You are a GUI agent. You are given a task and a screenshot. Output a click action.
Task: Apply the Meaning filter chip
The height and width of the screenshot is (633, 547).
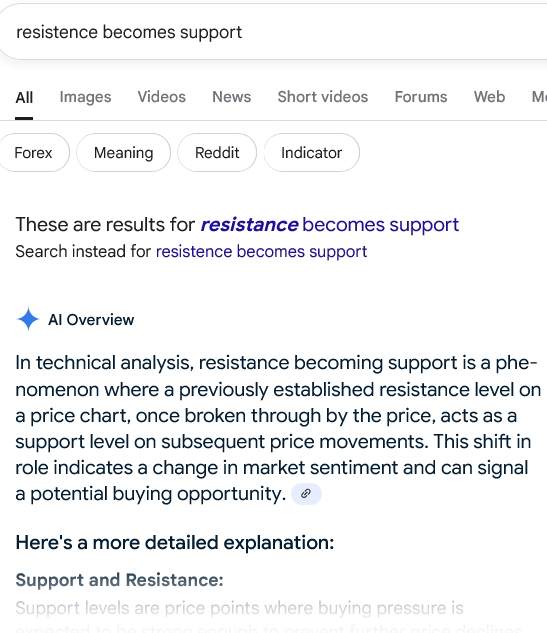[124, 153]
